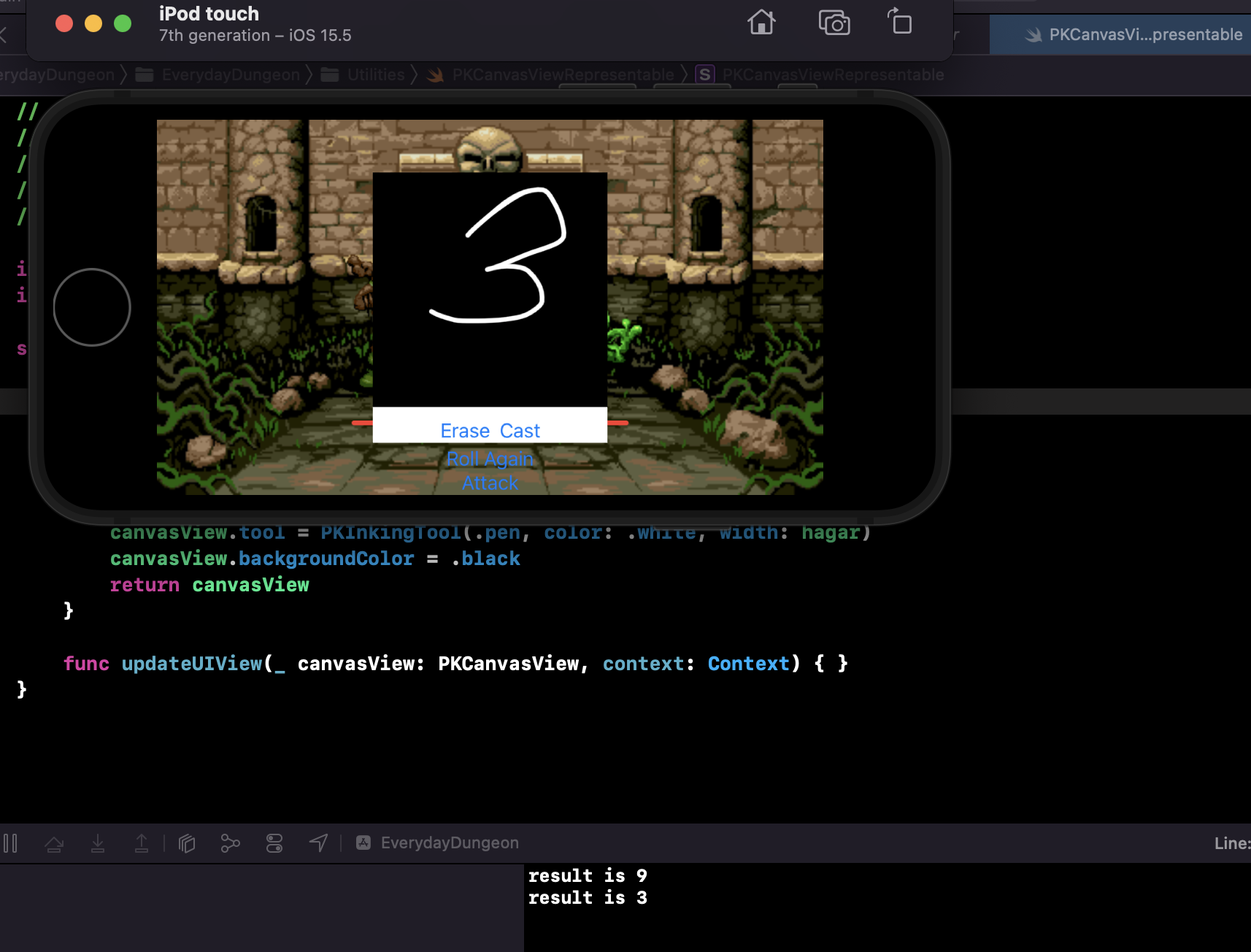Open PKCanvasViewRepresentable struct breadcrumb

click(x=820, y=74)
